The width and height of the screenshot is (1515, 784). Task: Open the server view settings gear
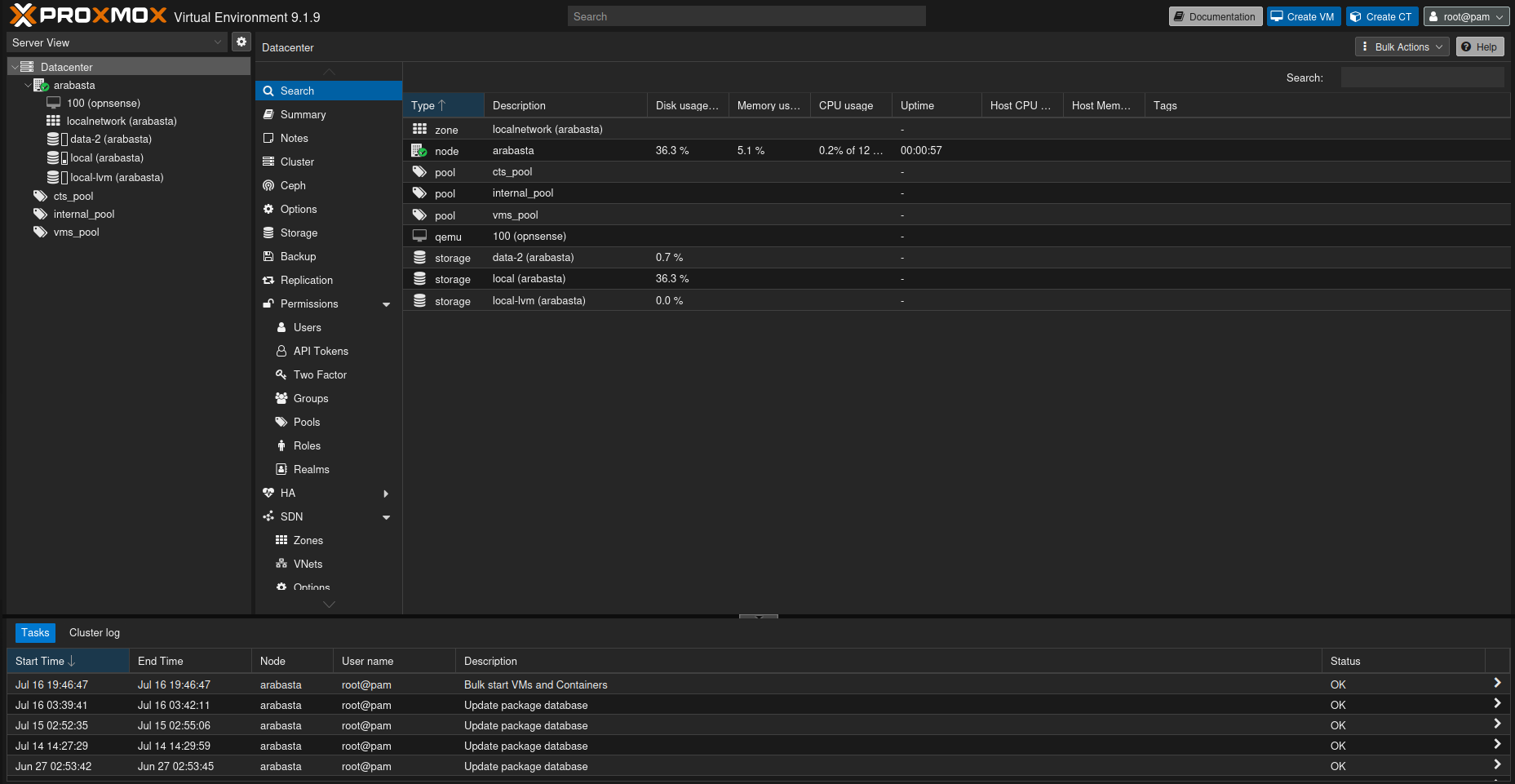pos(241,42)
